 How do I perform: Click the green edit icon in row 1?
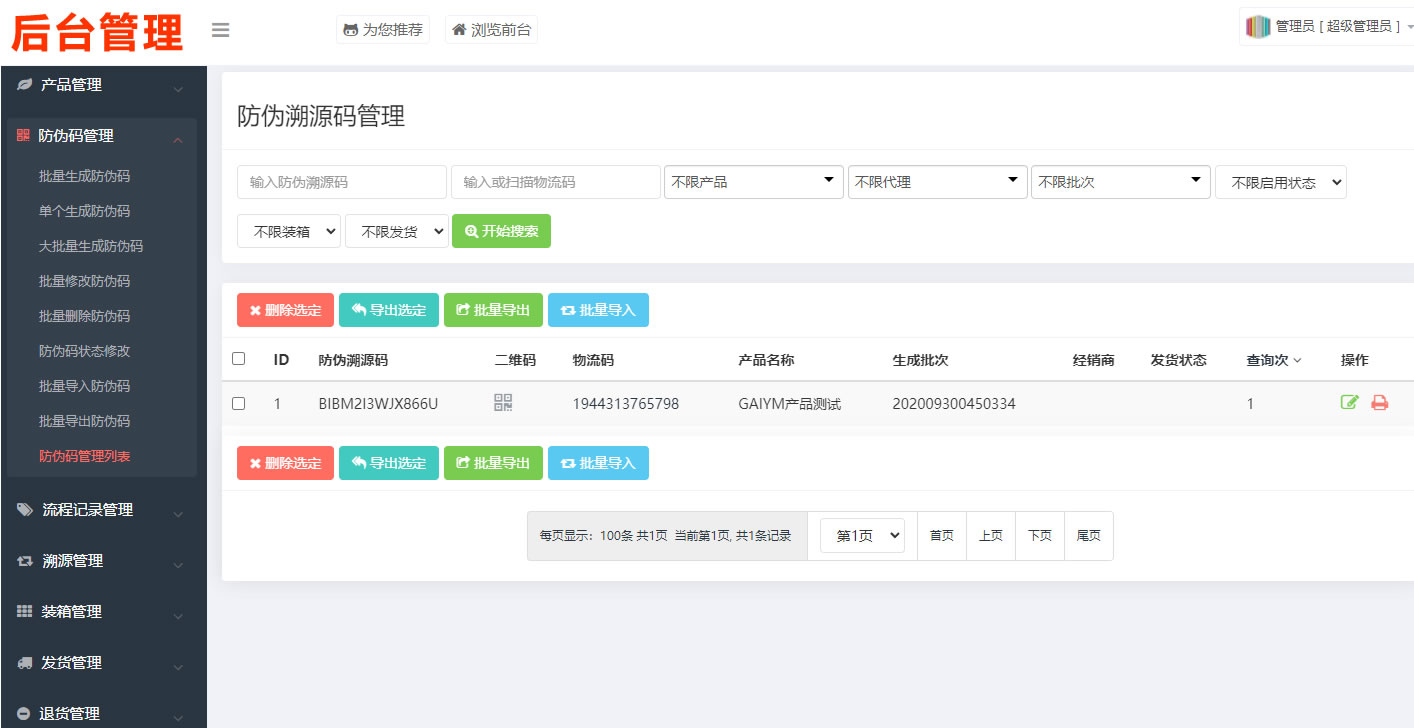1350,403
